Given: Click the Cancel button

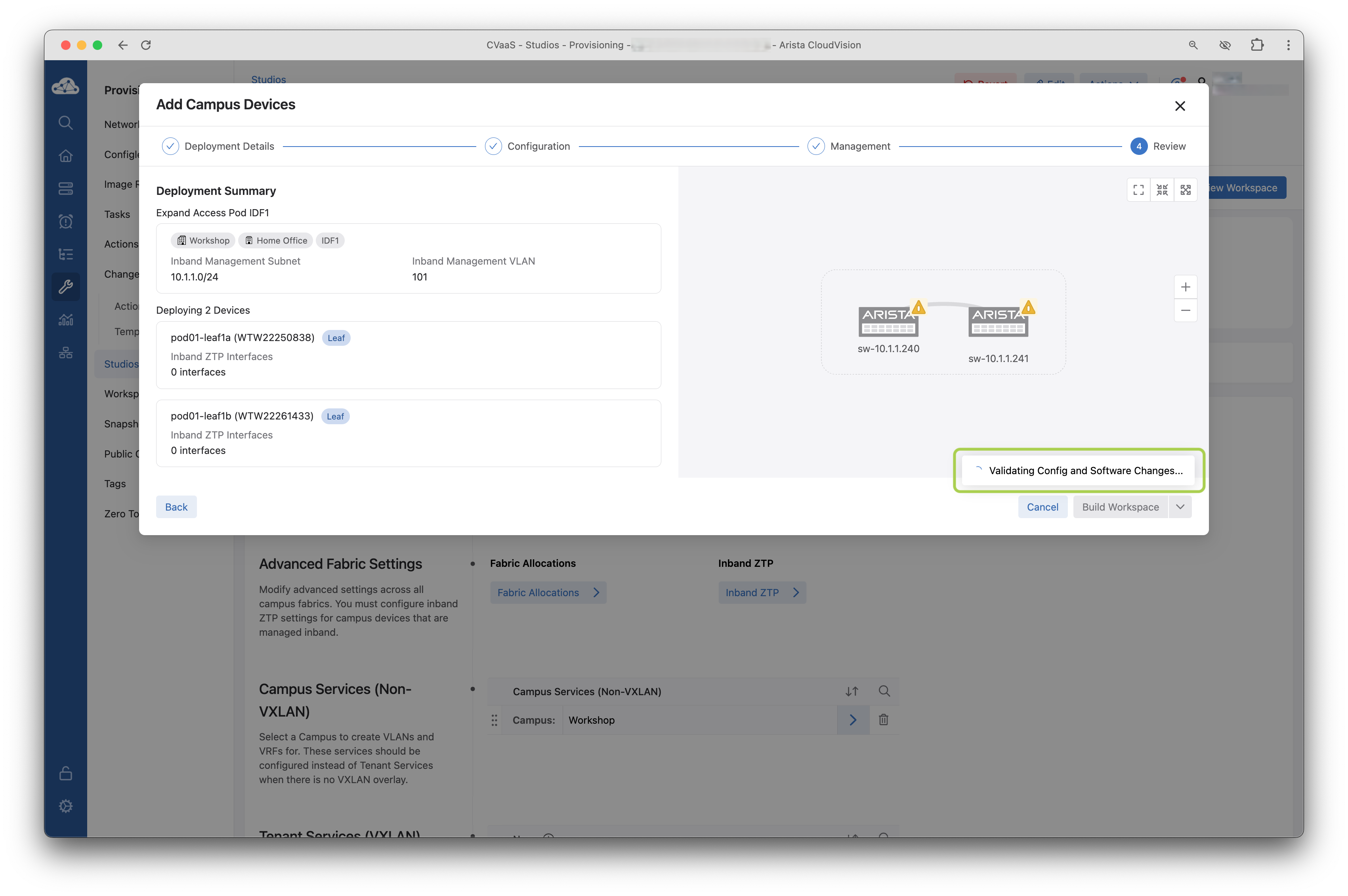Looking at the screenshot, I should point(1042,507).
